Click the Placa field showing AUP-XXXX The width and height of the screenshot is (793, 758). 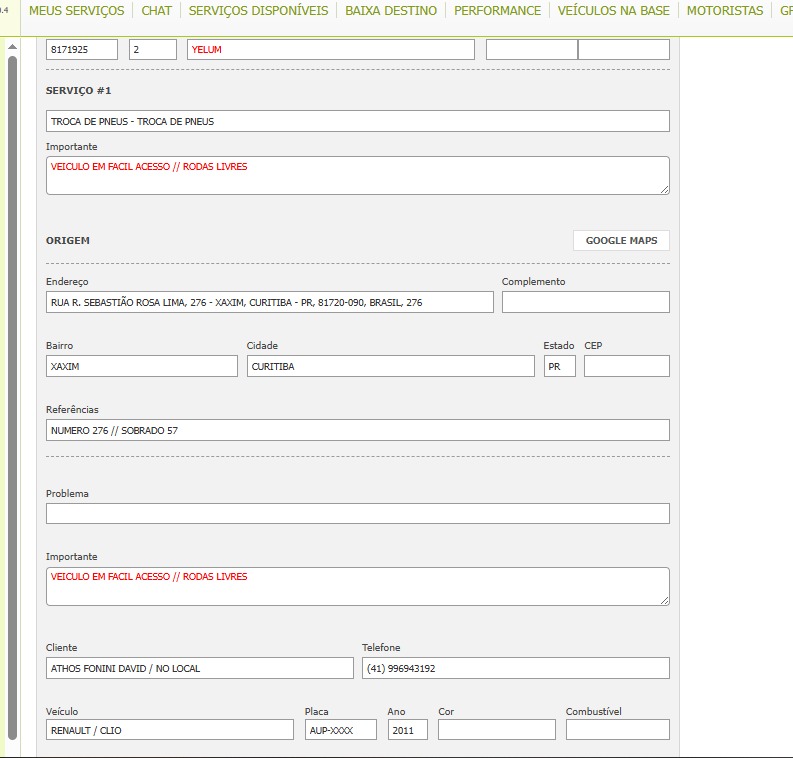(340, 730)
